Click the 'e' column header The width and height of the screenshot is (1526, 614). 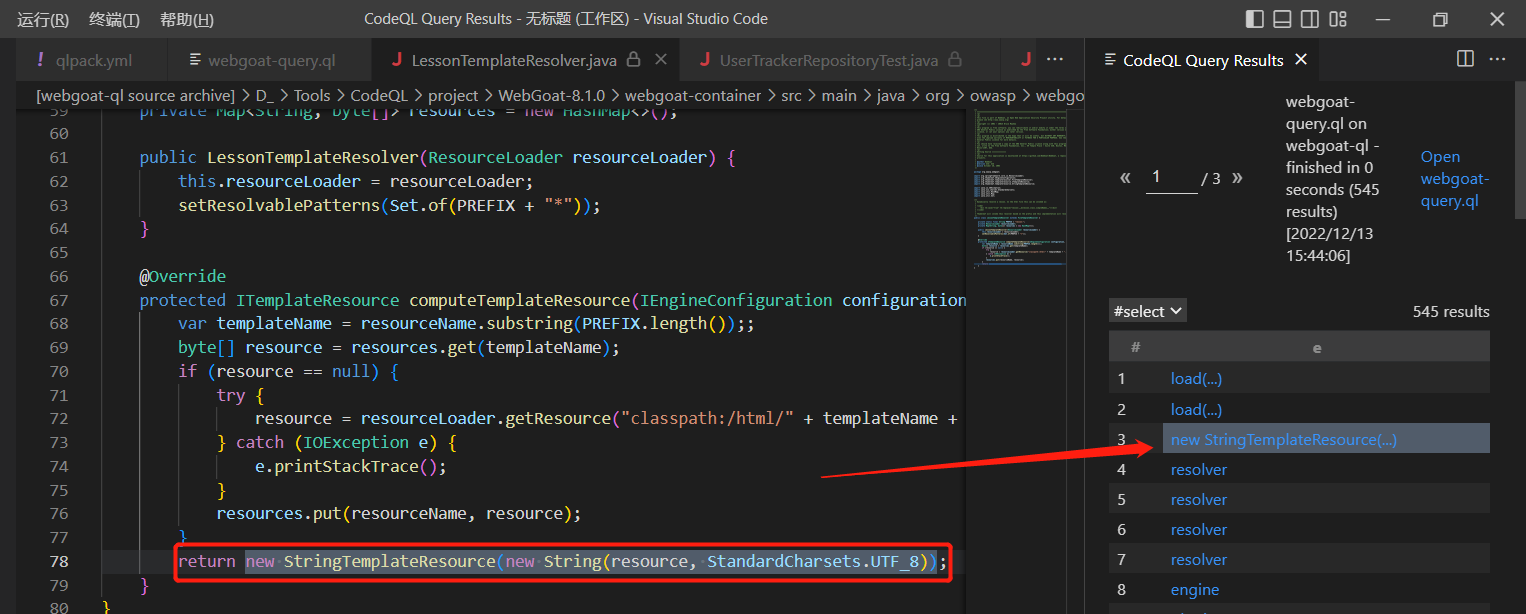tap(1317, 347)
